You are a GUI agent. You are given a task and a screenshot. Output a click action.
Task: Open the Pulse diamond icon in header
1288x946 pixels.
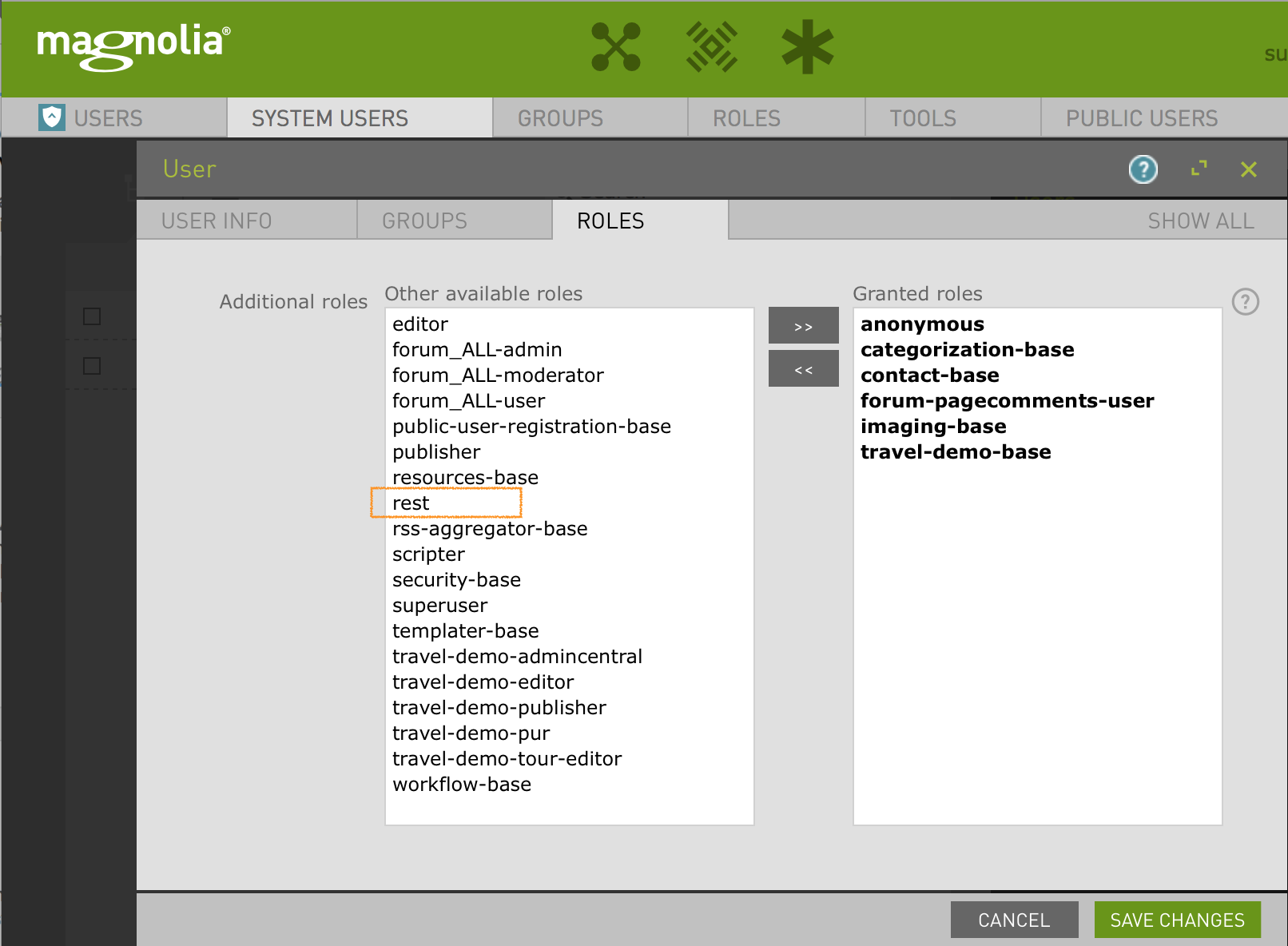tap(711, 47)
